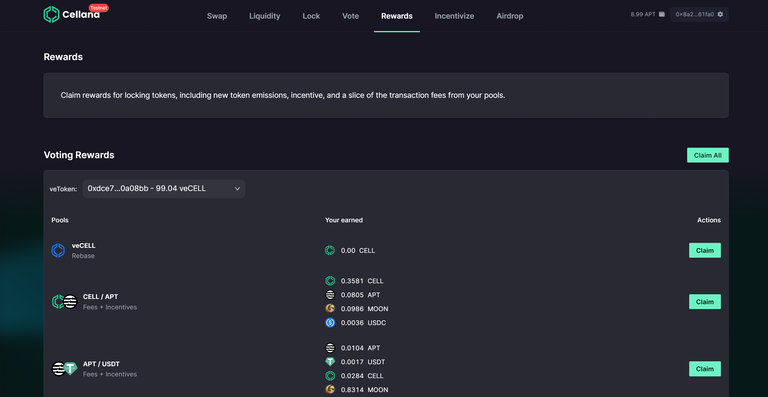Click the Claim All button

(x=708, y=155)
